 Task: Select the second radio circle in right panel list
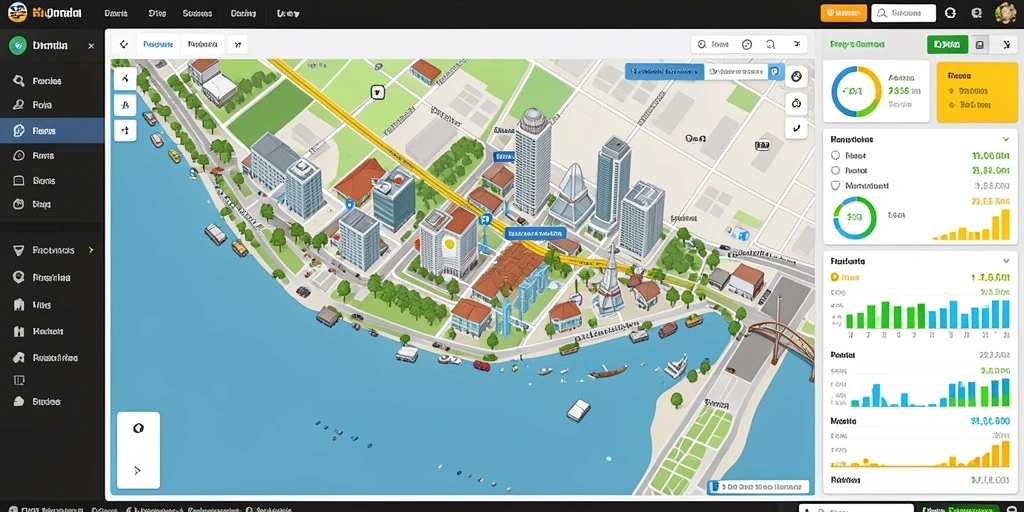pyautogui.click(x=835, y=170)
